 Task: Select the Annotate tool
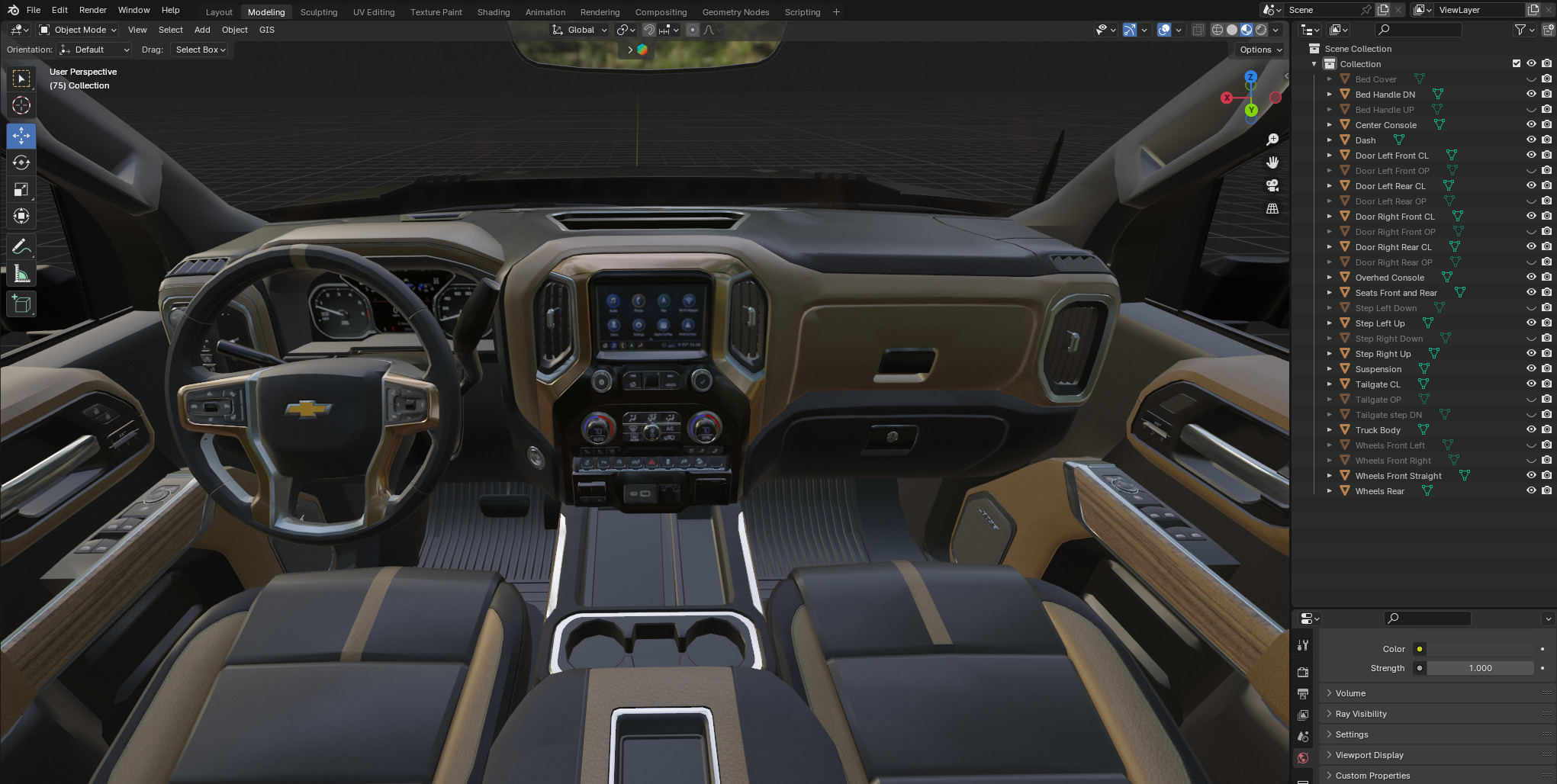[21, 246]
